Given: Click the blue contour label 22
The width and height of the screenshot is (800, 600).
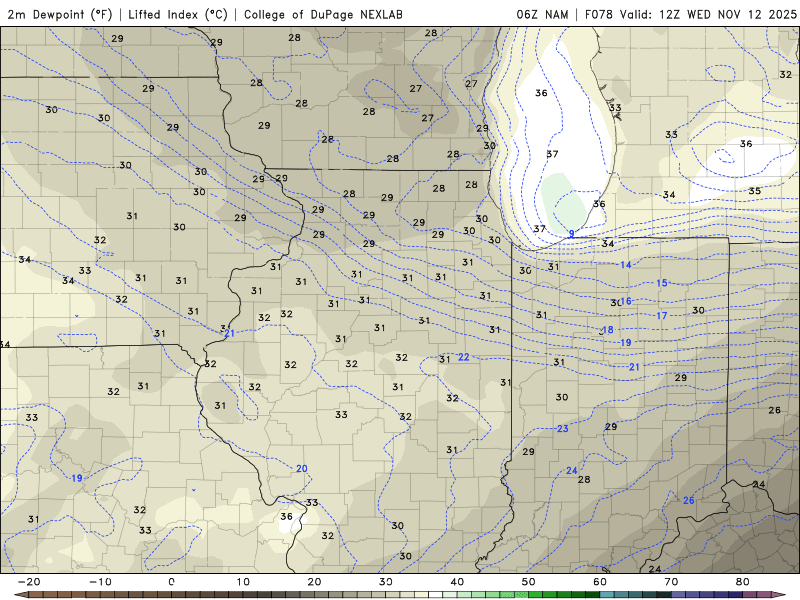Looking at the screenshot, I should [464, 357].
